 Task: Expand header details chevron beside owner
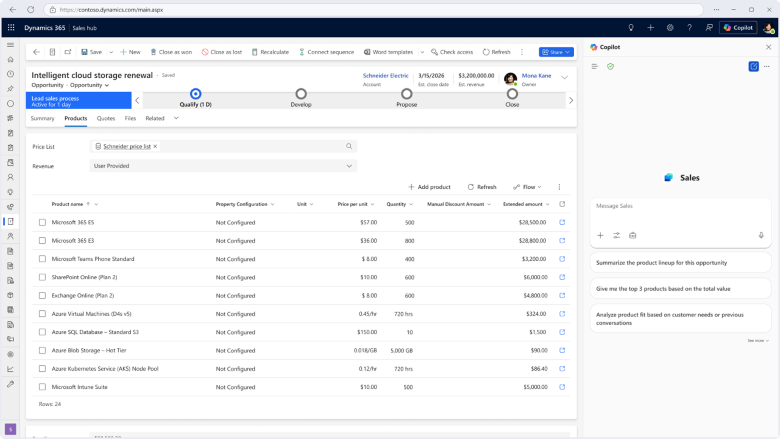click(565, 78)
